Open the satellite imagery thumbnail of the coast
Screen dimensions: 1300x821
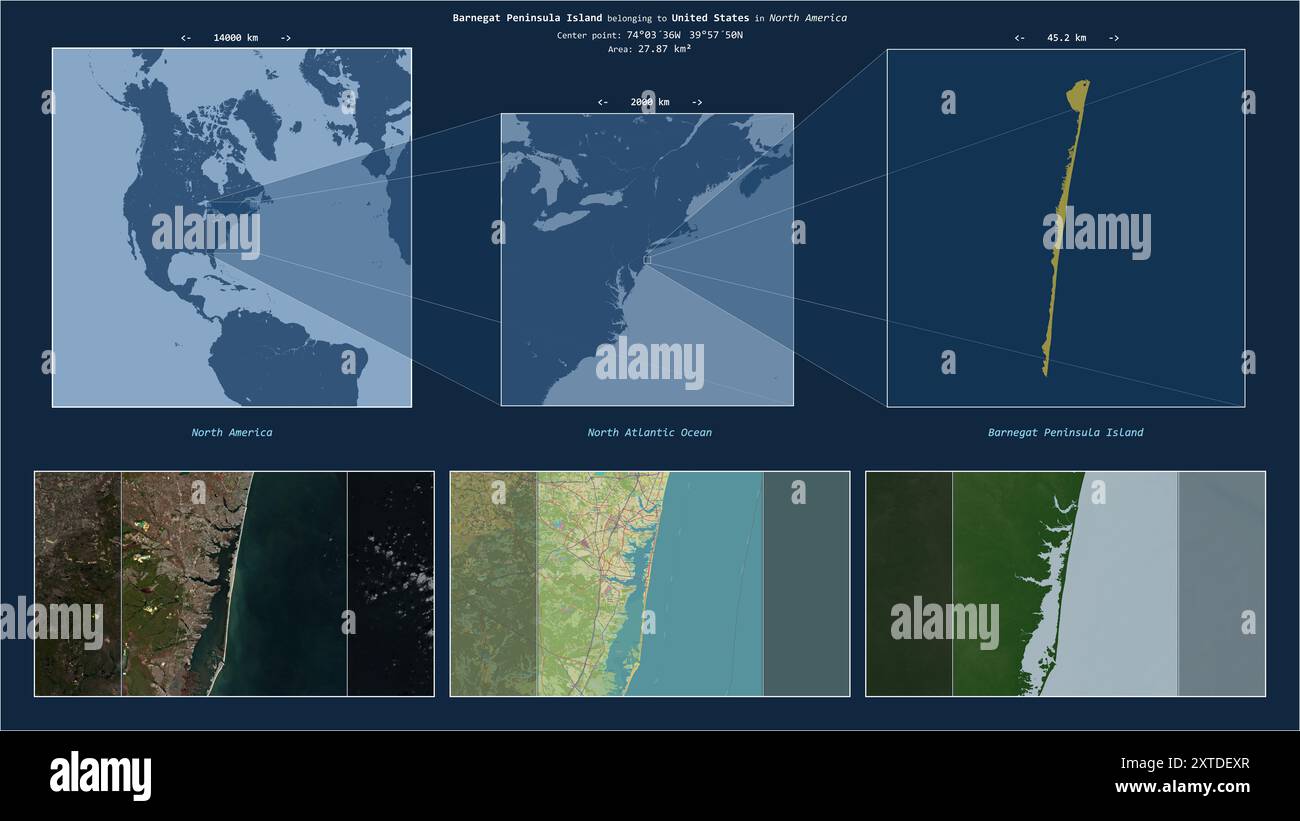[234, 584]
